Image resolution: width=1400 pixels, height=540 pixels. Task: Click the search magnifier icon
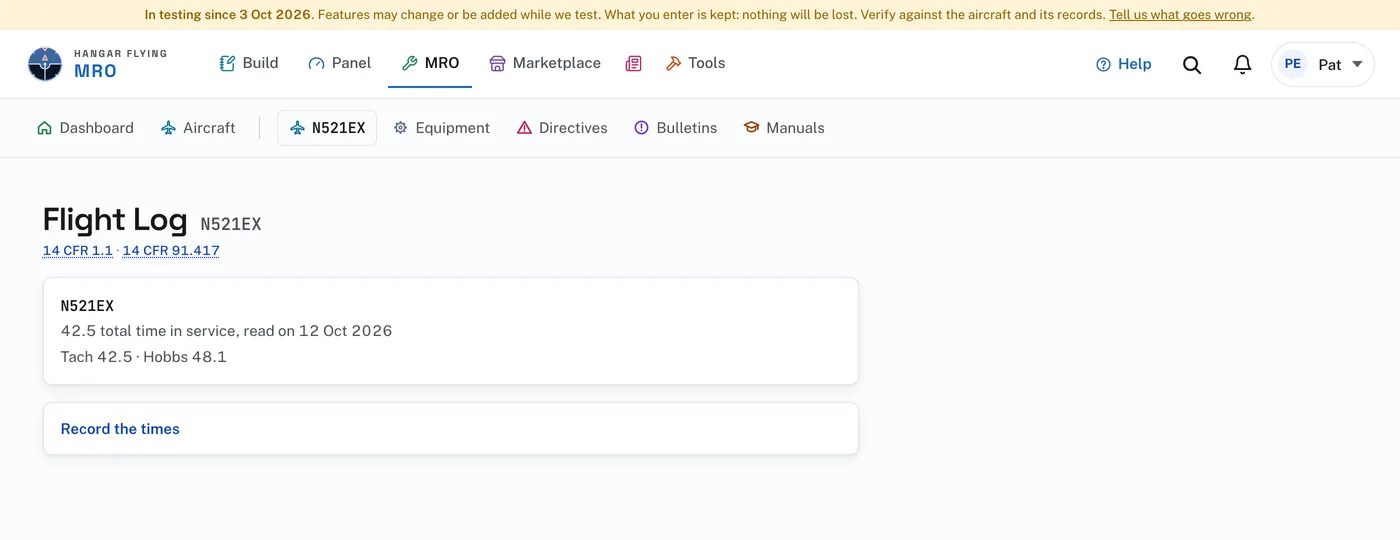pos(1192,64)
